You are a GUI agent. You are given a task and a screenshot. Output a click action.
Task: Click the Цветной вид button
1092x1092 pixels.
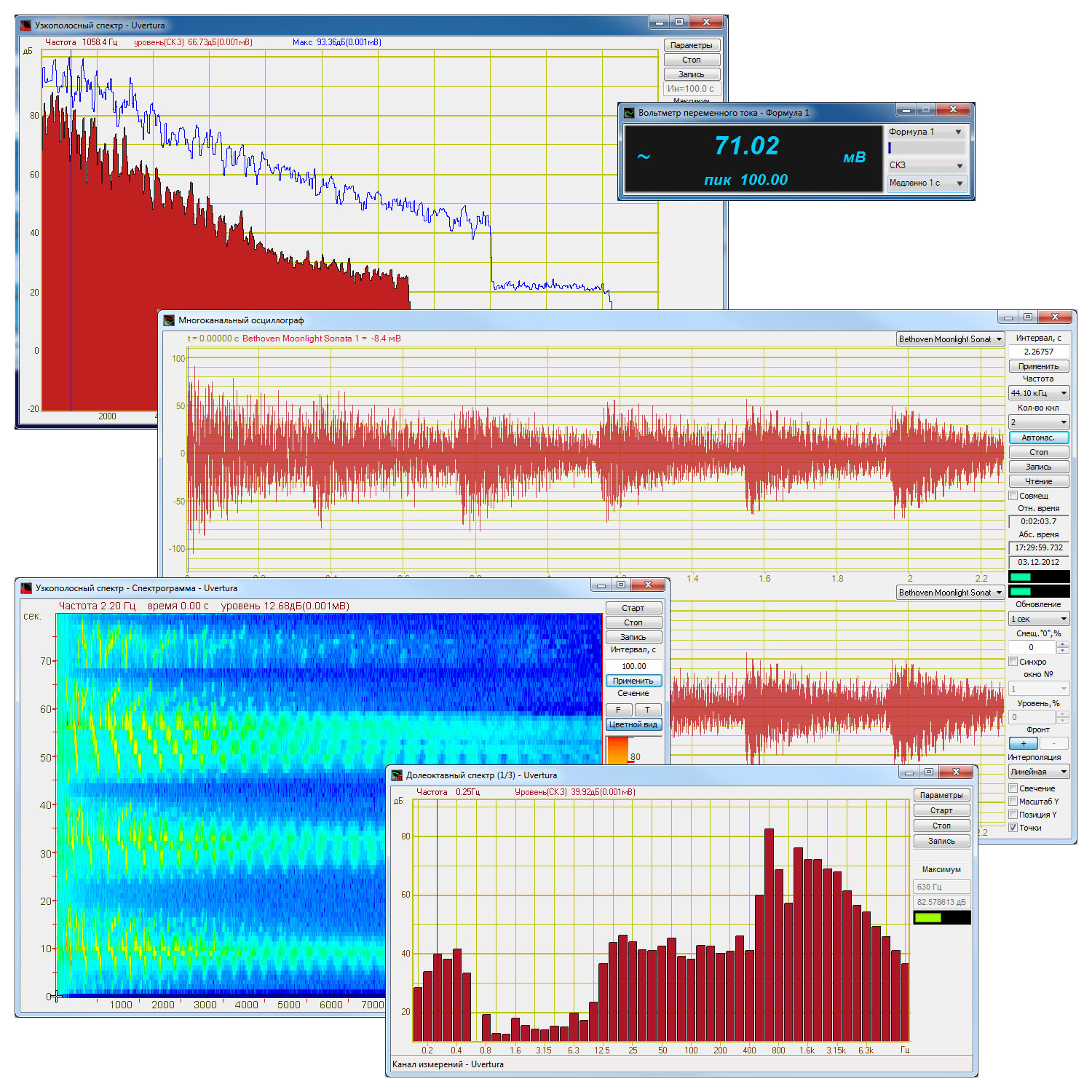pos(633,724)
